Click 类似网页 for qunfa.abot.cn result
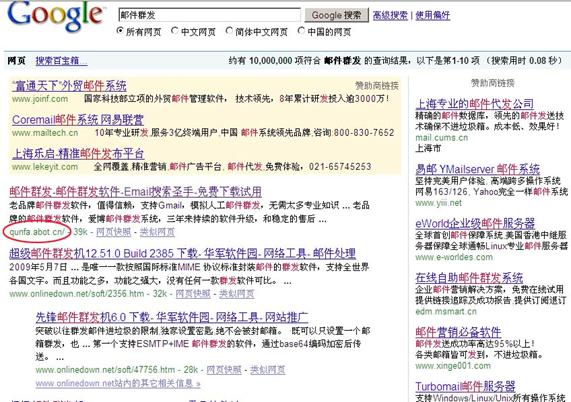 coord(157,232)
